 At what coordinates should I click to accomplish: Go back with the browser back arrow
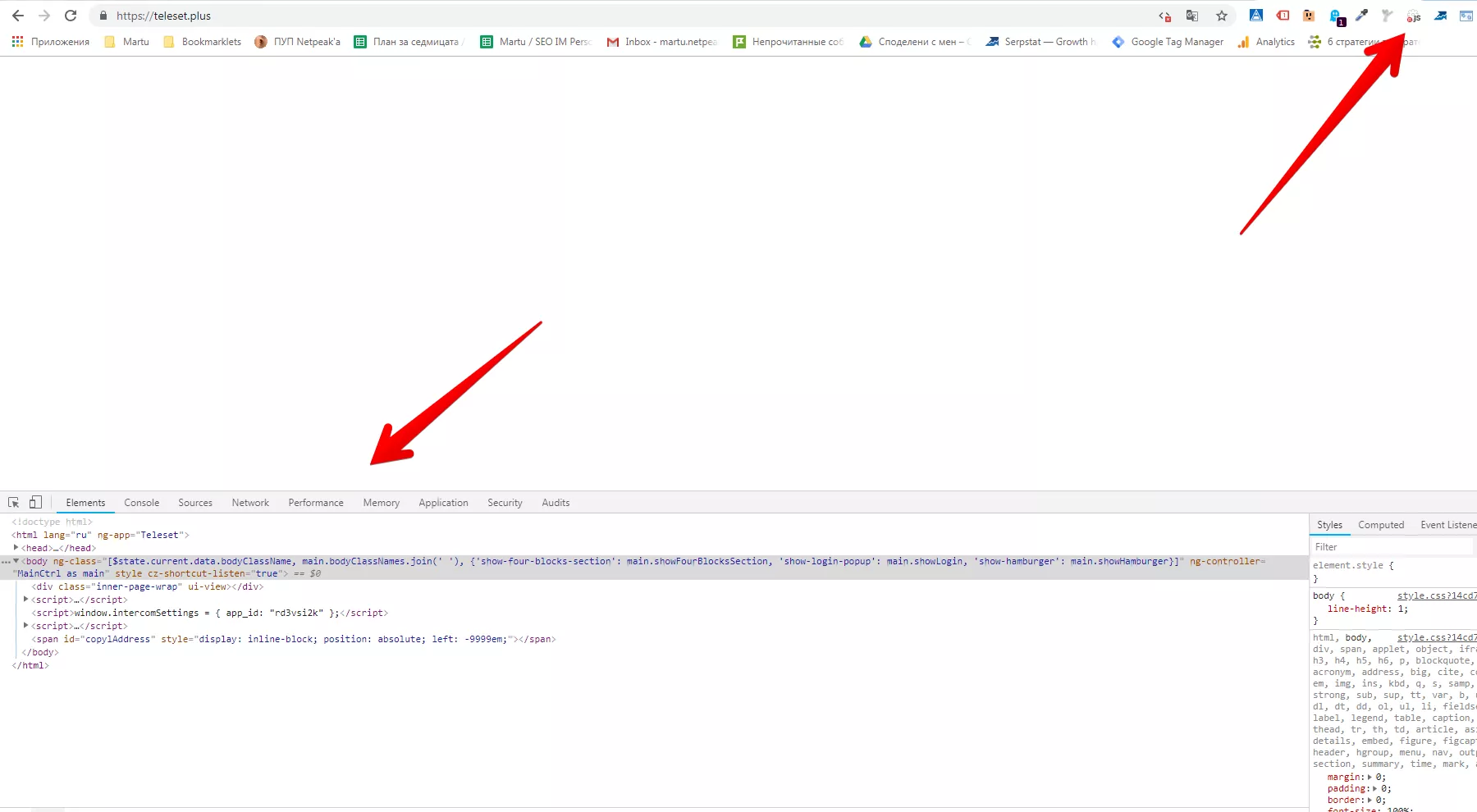[x=18, y=16]
